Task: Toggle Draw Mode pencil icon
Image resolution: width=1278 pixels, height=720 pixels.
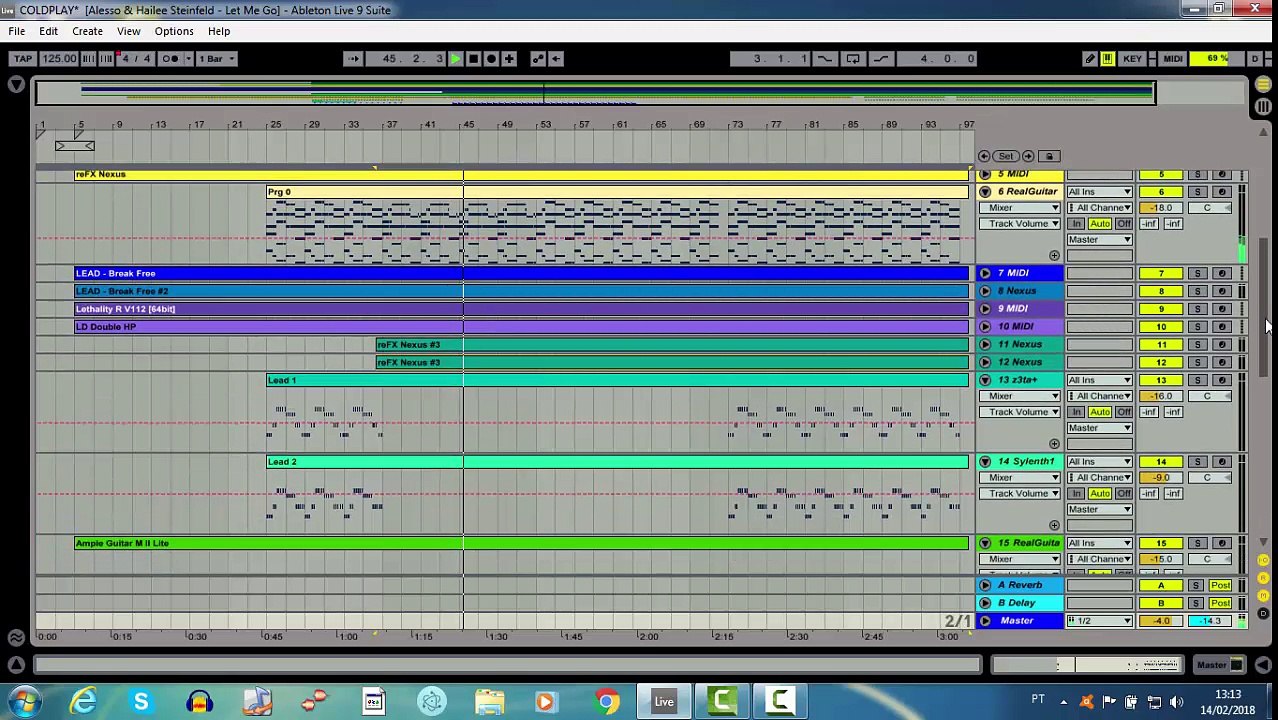Action: coord(1090,59)
